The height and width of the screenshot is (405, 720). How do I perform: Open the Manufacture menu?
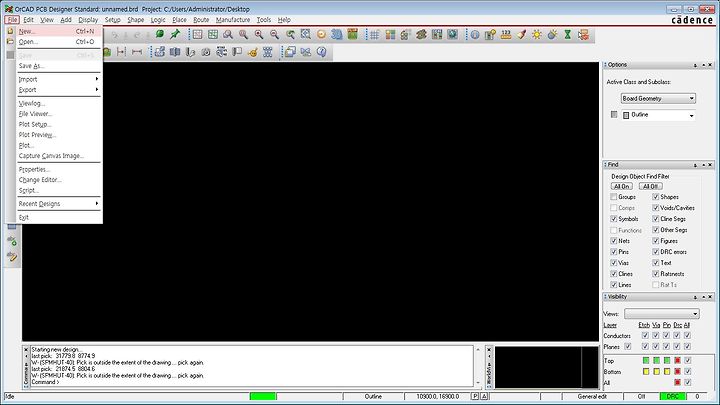(233, 20)
